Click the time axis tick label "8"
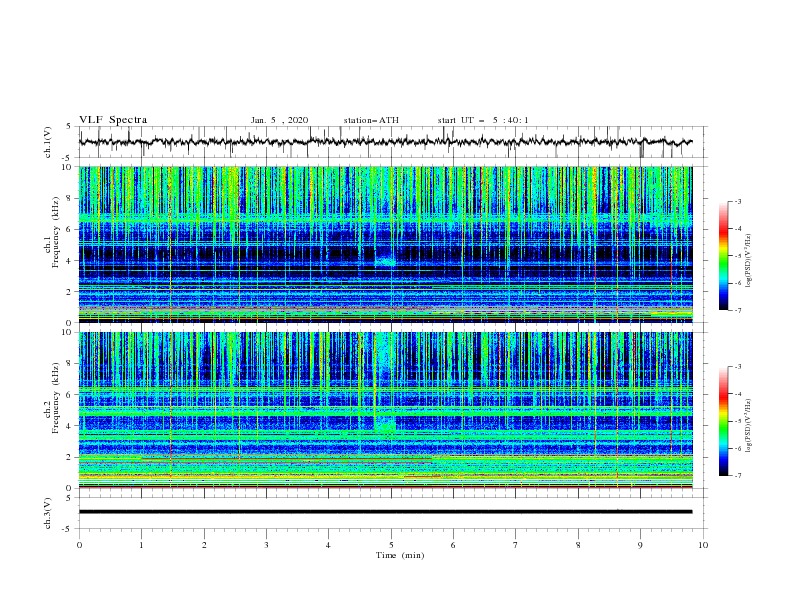Image resolution: width=792 pixels, height=612 pixels. pos(578,545)
